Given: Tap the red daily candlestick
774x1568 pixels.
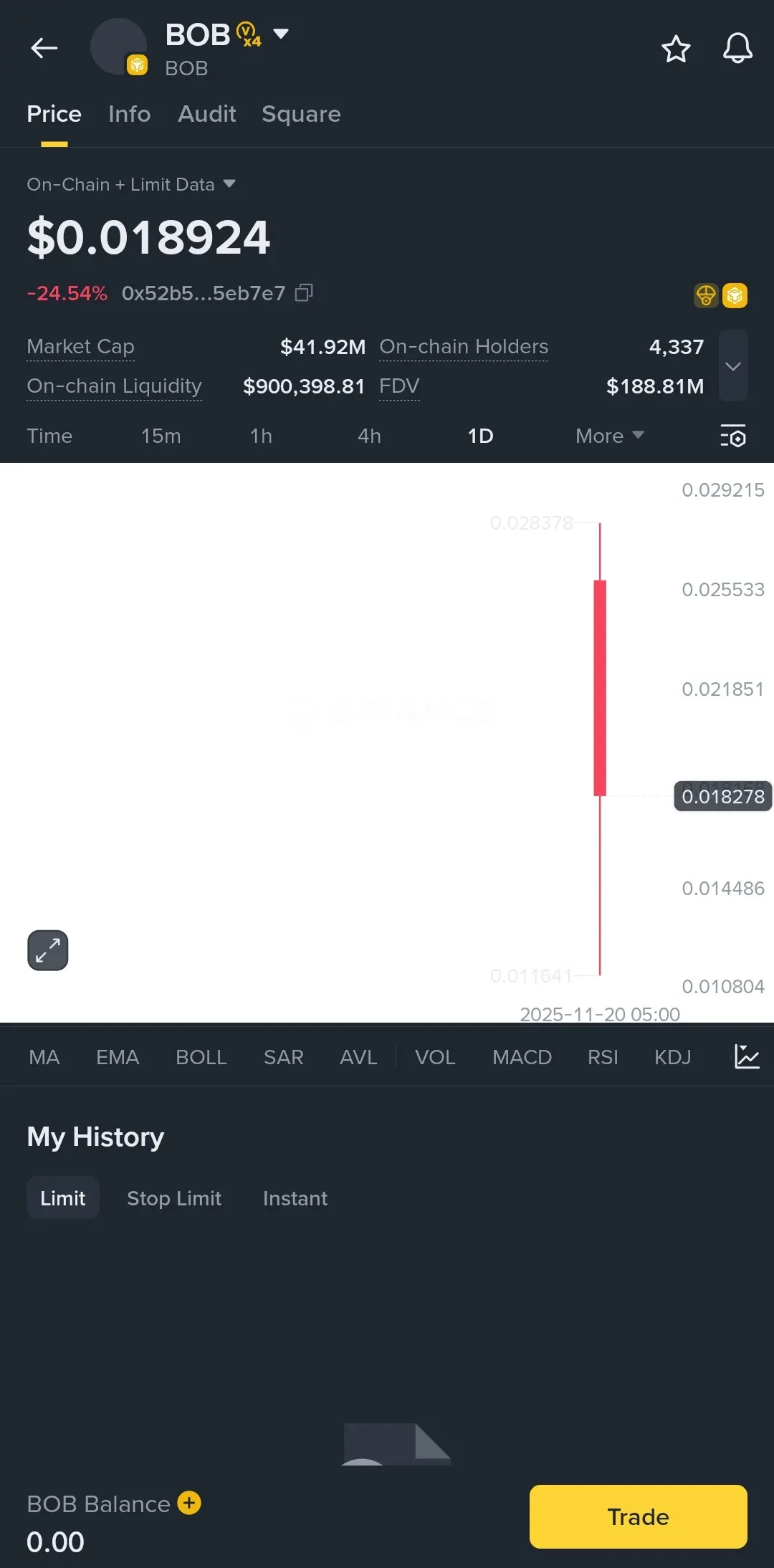Looking at the screenshot, I should [600, 688].
